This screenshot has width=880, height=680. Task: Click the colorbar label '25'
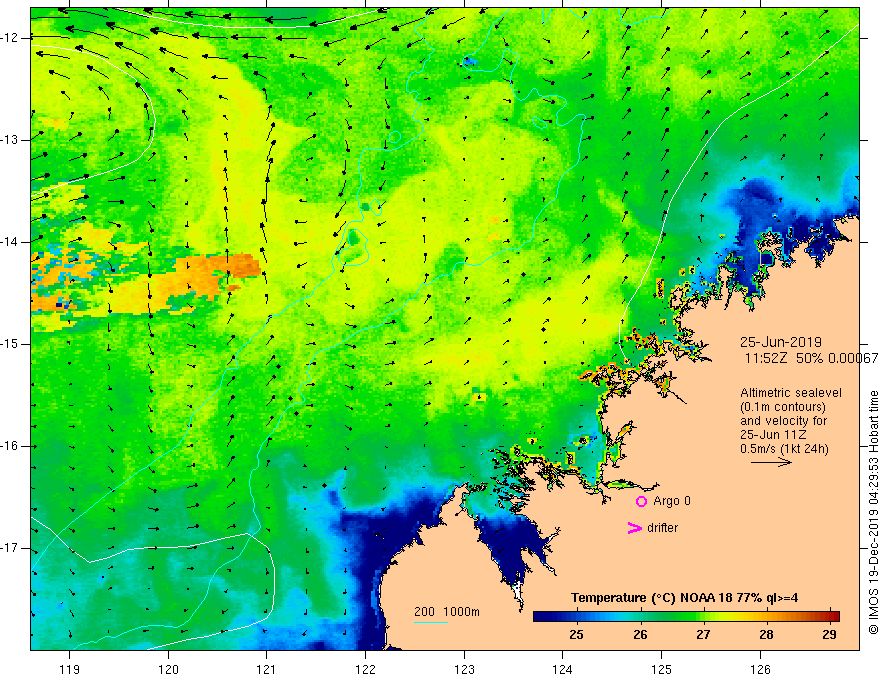pyautogui.click(x=576, y=635)
